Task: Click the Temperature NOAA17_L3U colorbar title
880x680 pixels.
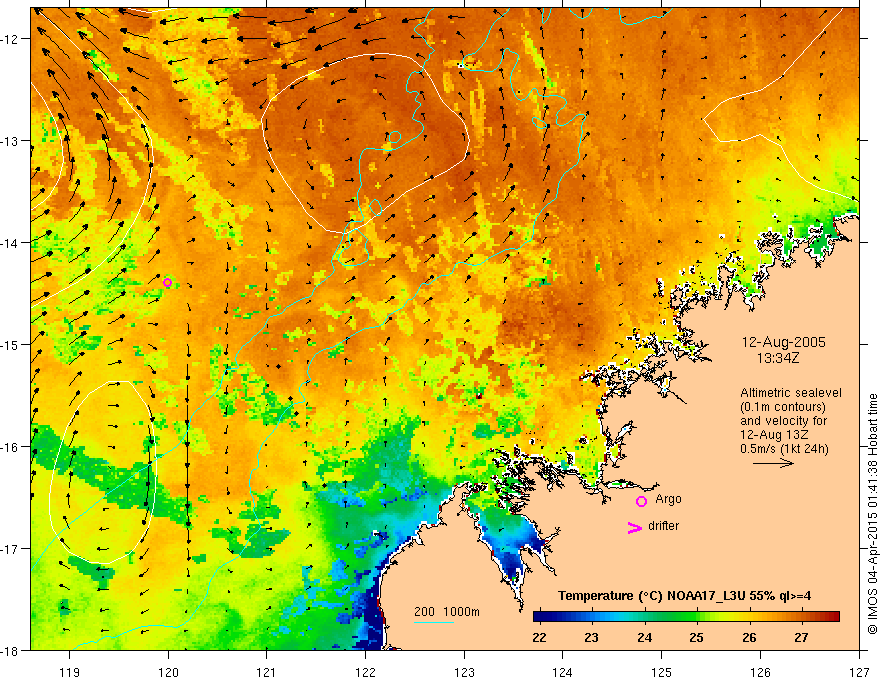Action: 684,596
